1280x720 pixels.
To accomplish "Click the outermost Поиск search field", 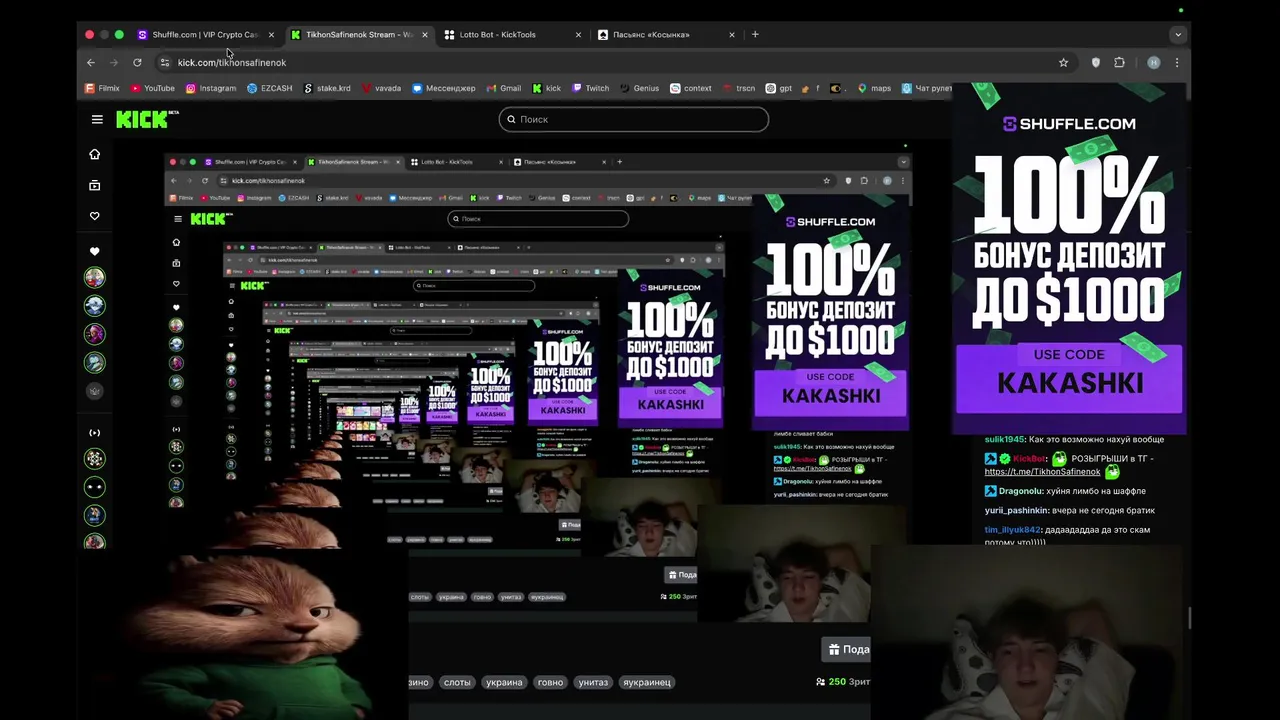I will pos(634,119).
